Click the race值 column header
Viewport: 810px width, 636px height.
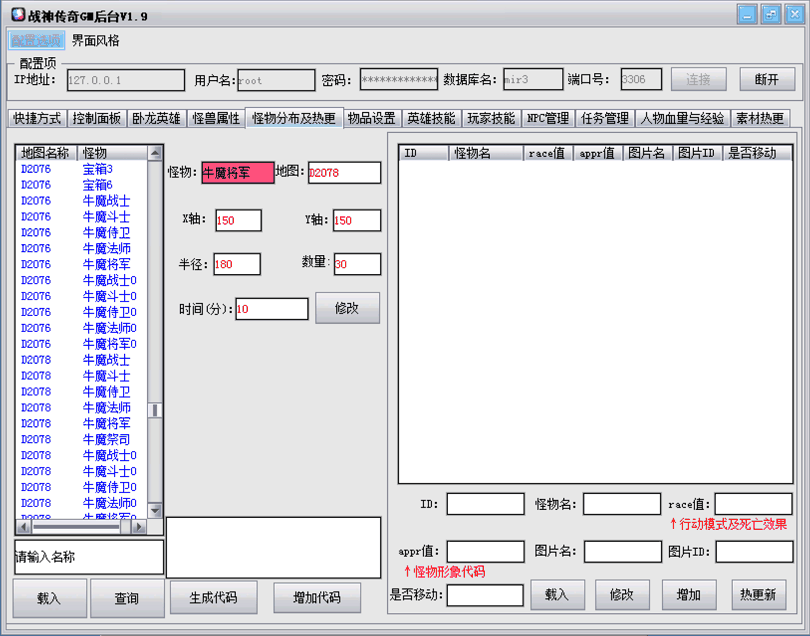pyautogui.click(x=548, y=153)
